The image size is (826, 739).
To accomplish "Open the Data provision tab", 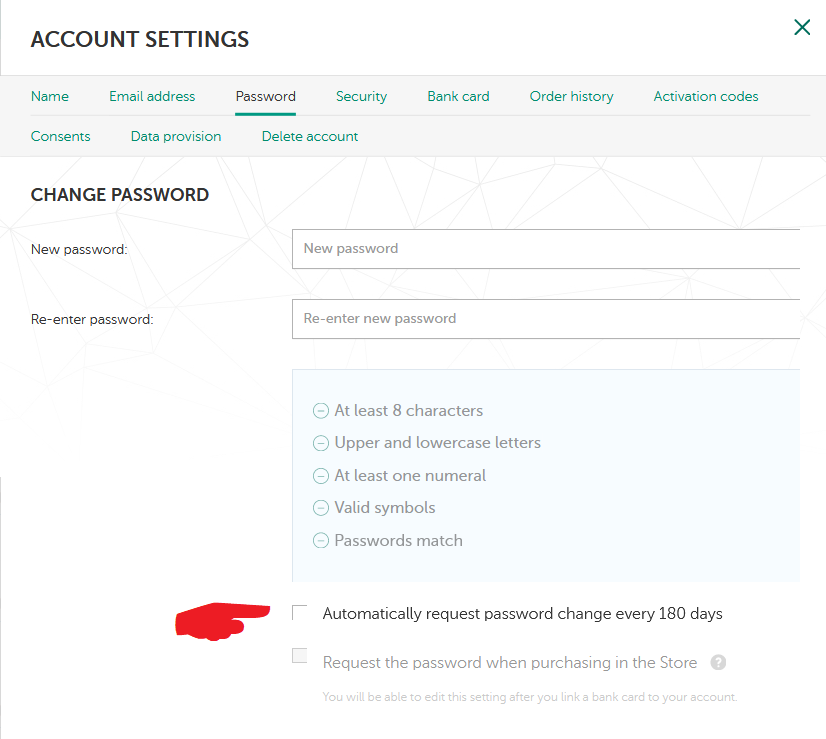I will tap(176, 136).
